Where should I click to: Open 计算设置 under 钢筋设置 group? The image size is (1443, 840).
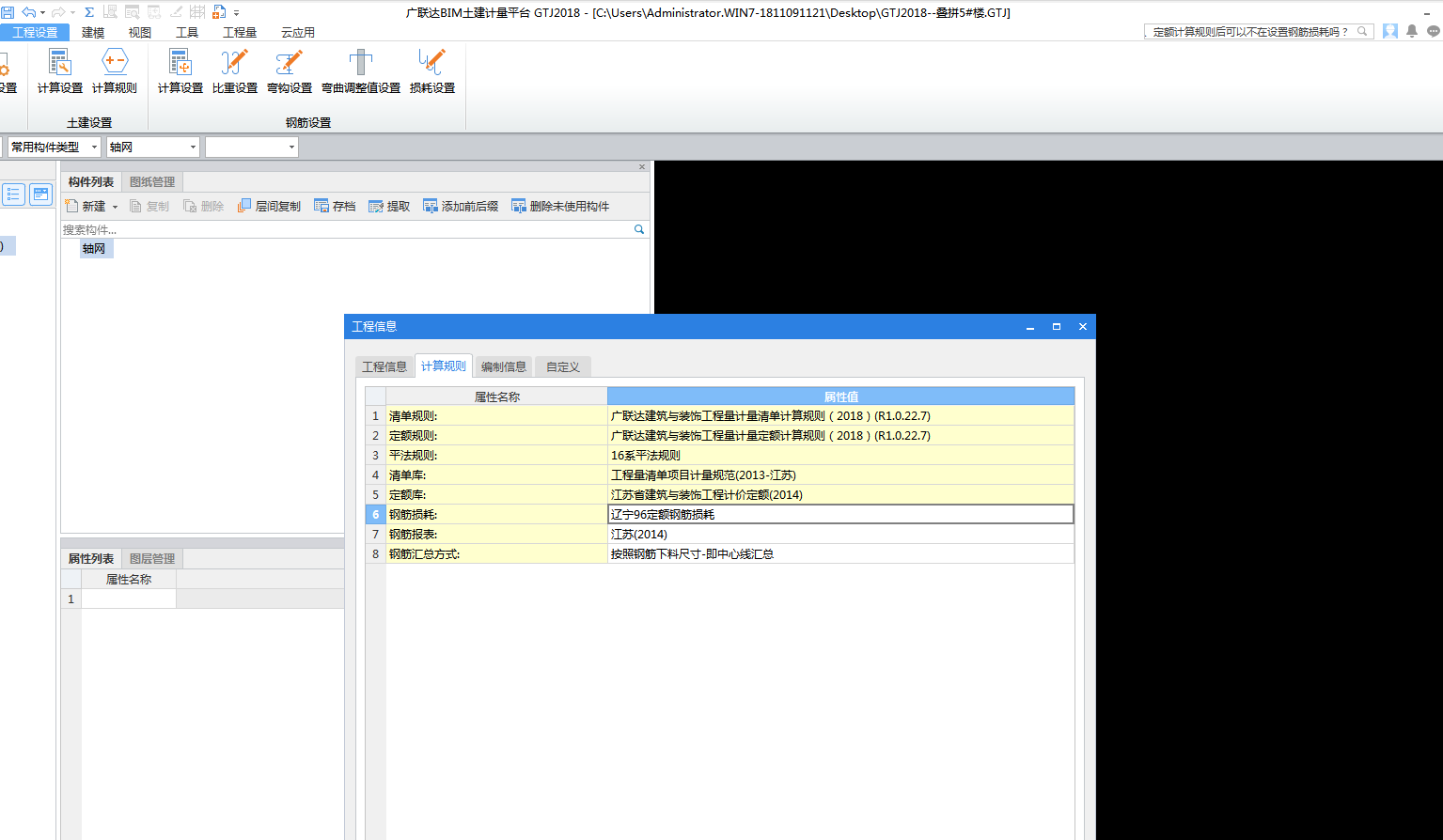(x=180, y=71)
